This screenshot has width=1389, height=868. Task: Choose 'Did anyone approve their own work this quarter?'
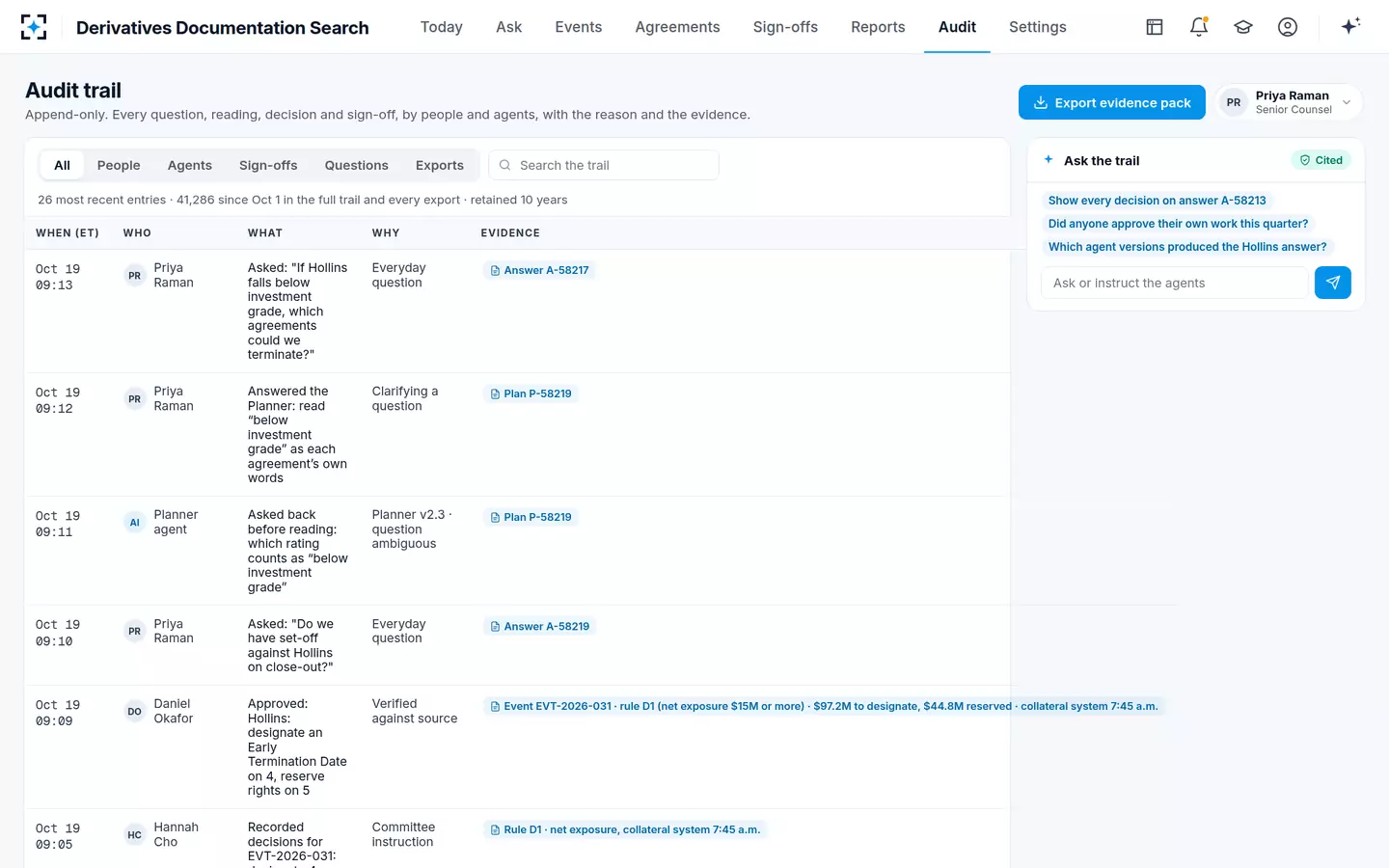(1179, 224)
